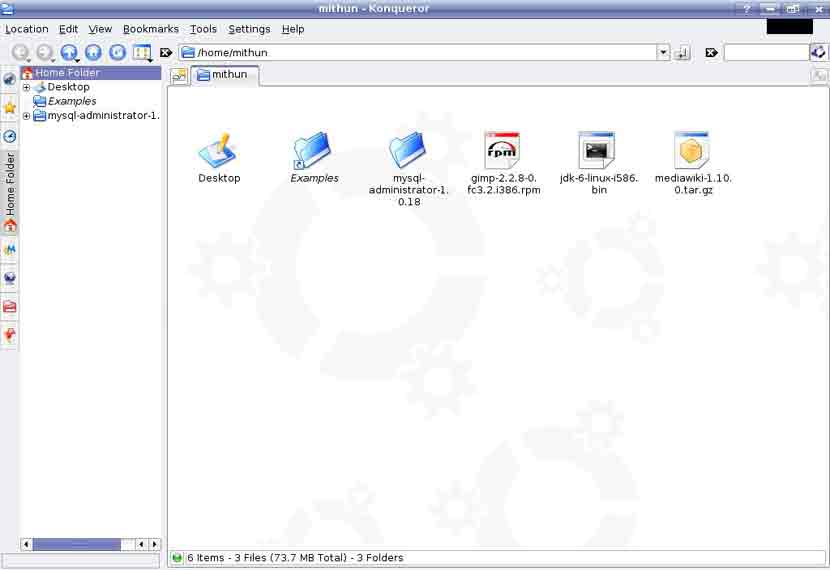The height and width of the screenshot is (570, 830).
Task: Clear the location bar button
Action: tap(166, 52)
